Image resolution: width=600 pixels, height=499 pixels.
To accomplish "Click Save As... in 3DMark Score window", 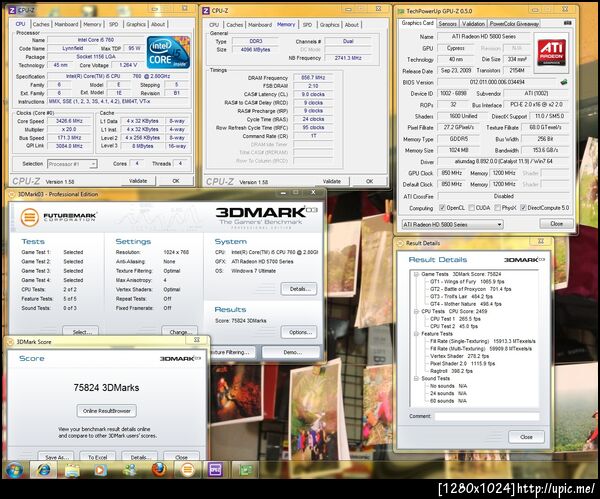I will point(56,457).
